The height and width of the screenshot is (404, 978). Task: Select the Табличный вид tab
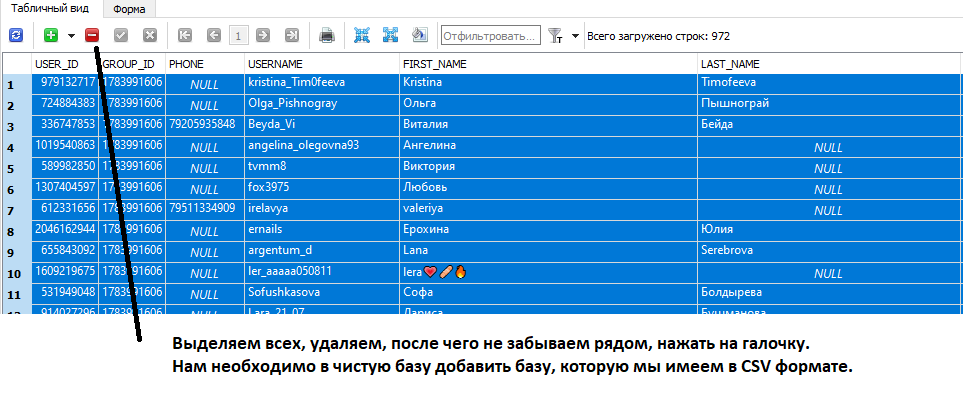tap(48, 9)
